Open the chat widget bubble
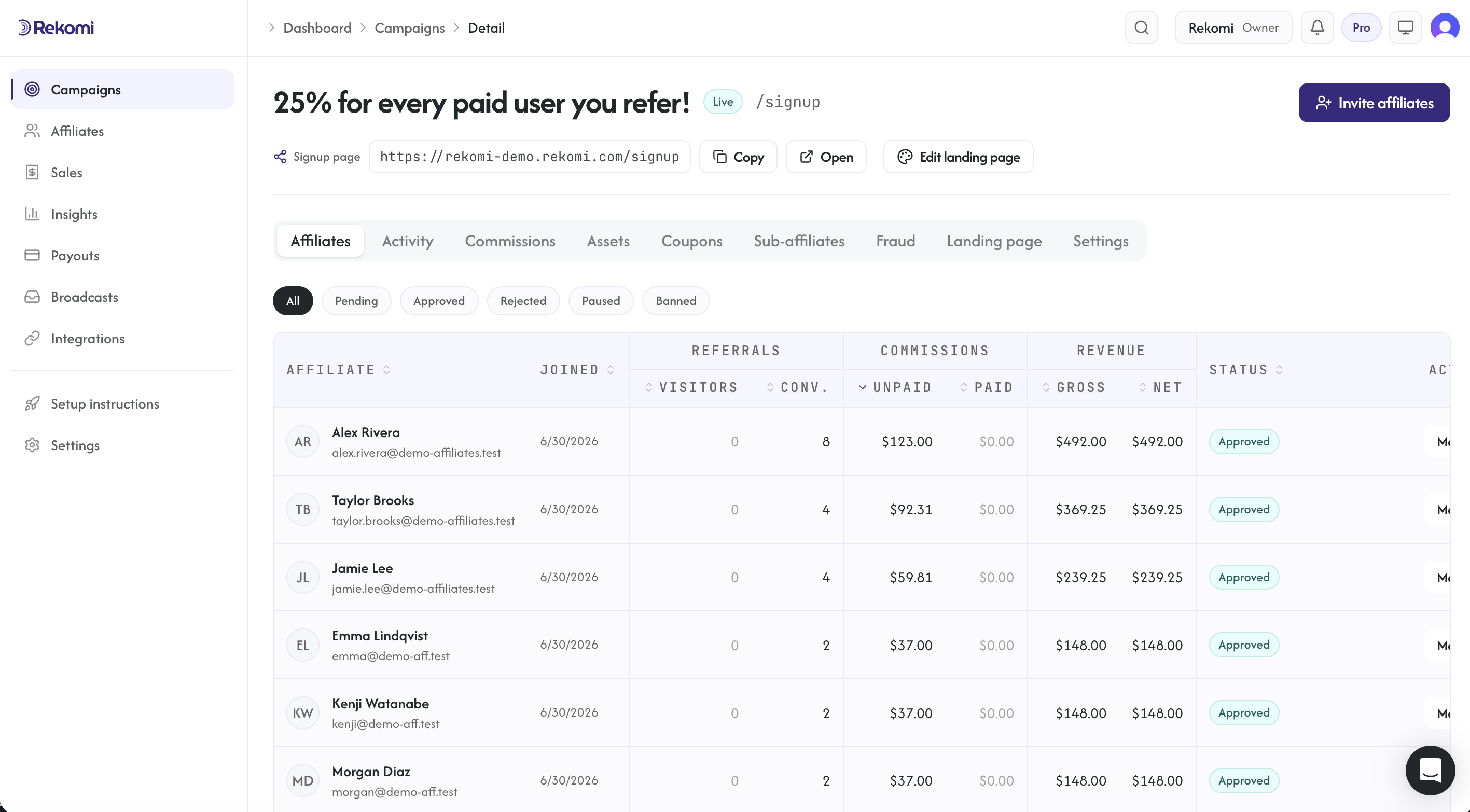1470x812 pixels. [x=1430, y=770]
